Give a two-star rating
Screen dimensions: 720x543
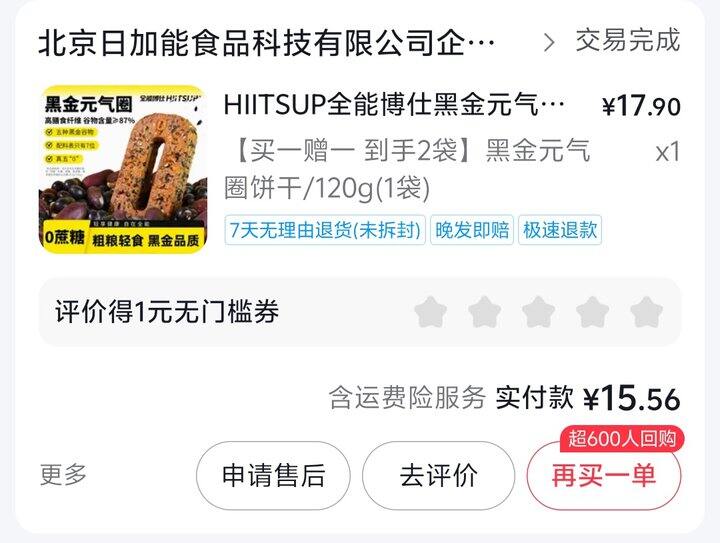coord(484,312)
